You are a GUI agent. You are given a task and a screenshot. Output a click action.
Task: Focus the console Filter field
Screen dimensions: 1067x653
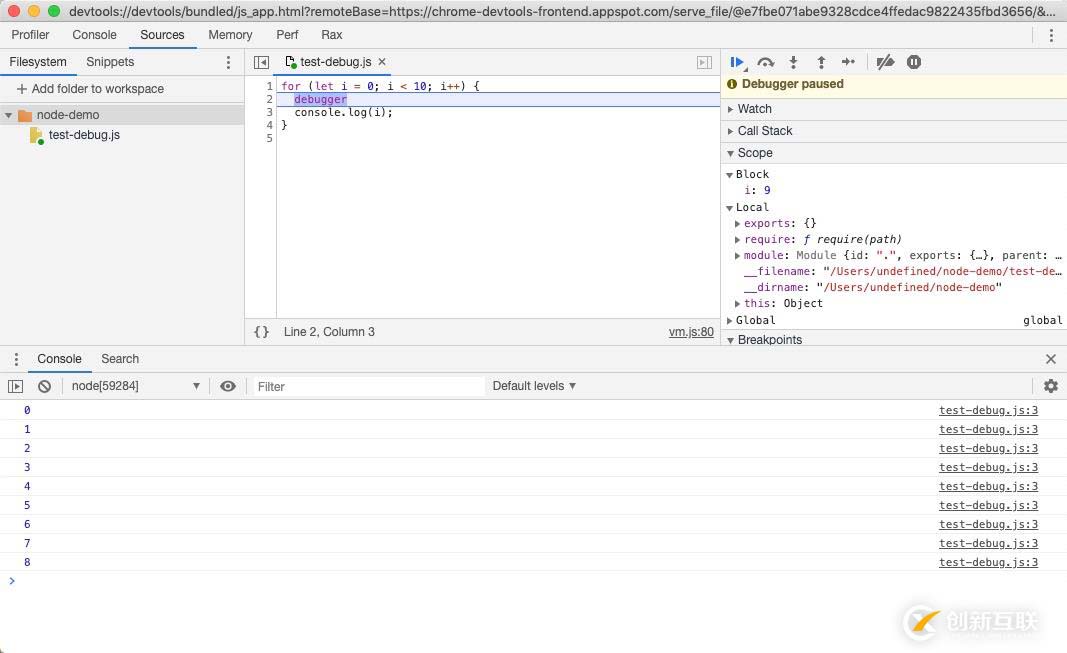(368, 386)
